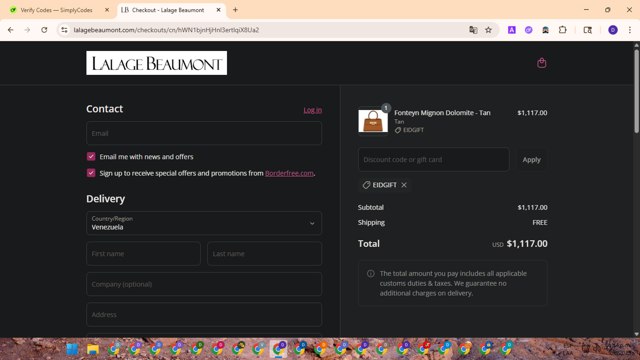Screen dimensions: 640x360
Task: Open Chrome's three-dot menu
Action: coord(630,30)
